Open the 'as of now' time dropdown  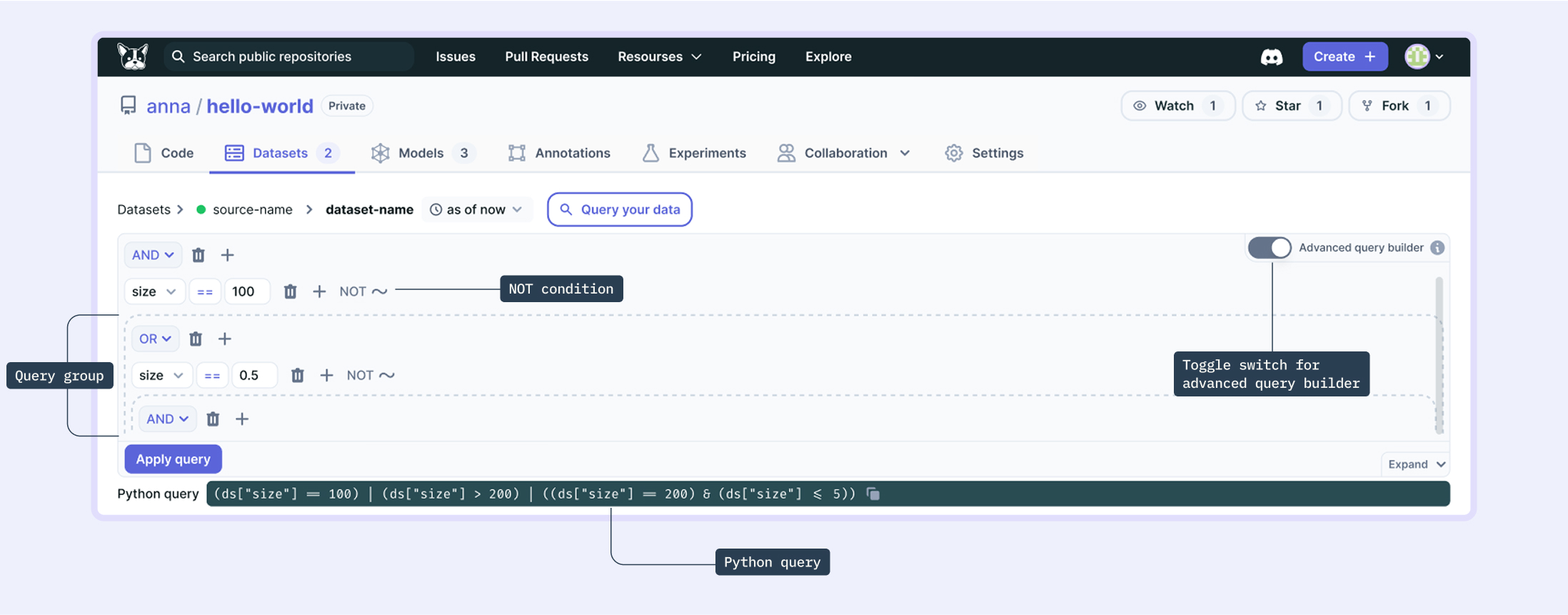476,209
